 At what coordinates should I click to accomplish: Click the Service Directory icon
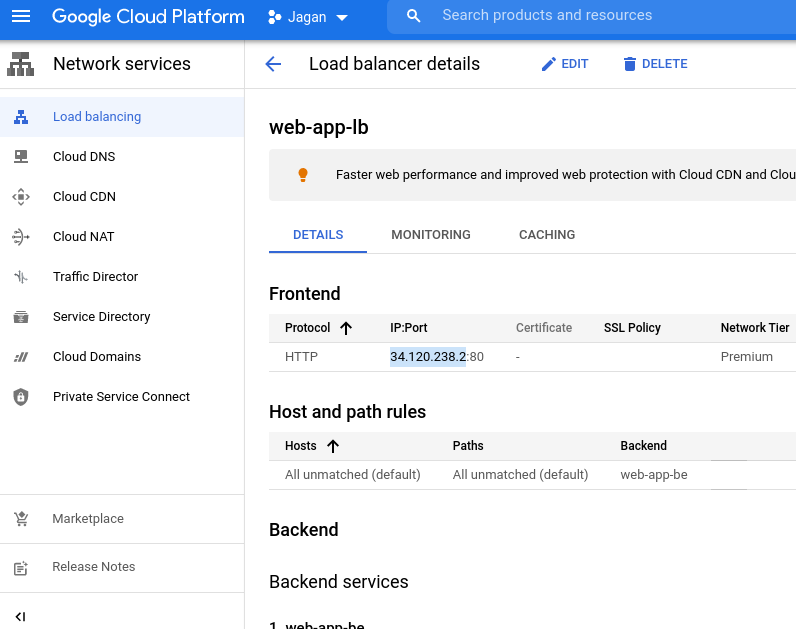[x=21, y=317]
